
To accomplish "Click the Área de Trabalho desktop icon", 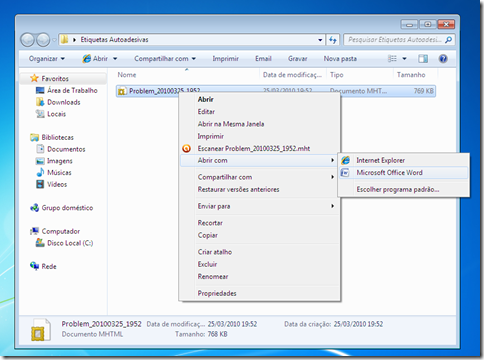I will tap(40, 90).
